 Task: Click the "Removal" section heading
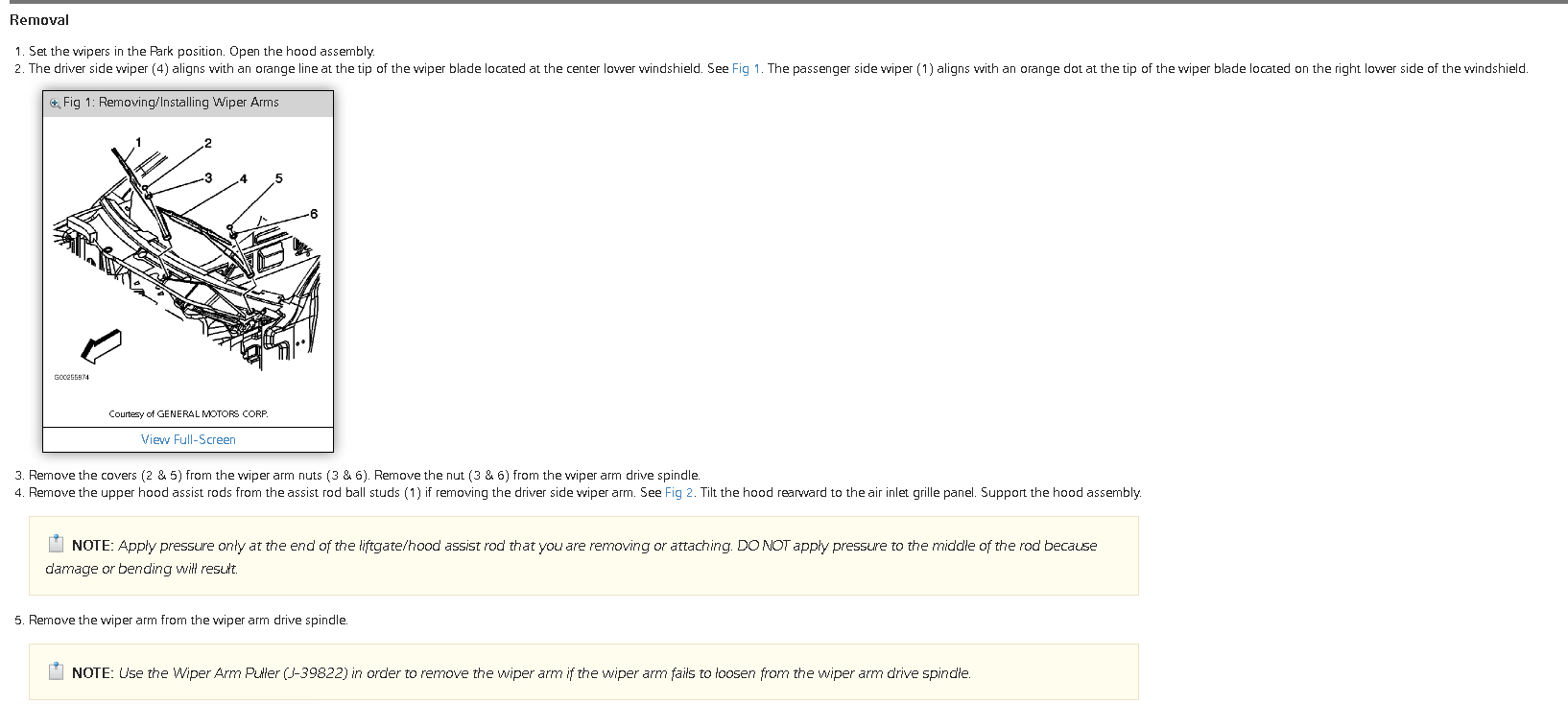(x=39, y=20)
